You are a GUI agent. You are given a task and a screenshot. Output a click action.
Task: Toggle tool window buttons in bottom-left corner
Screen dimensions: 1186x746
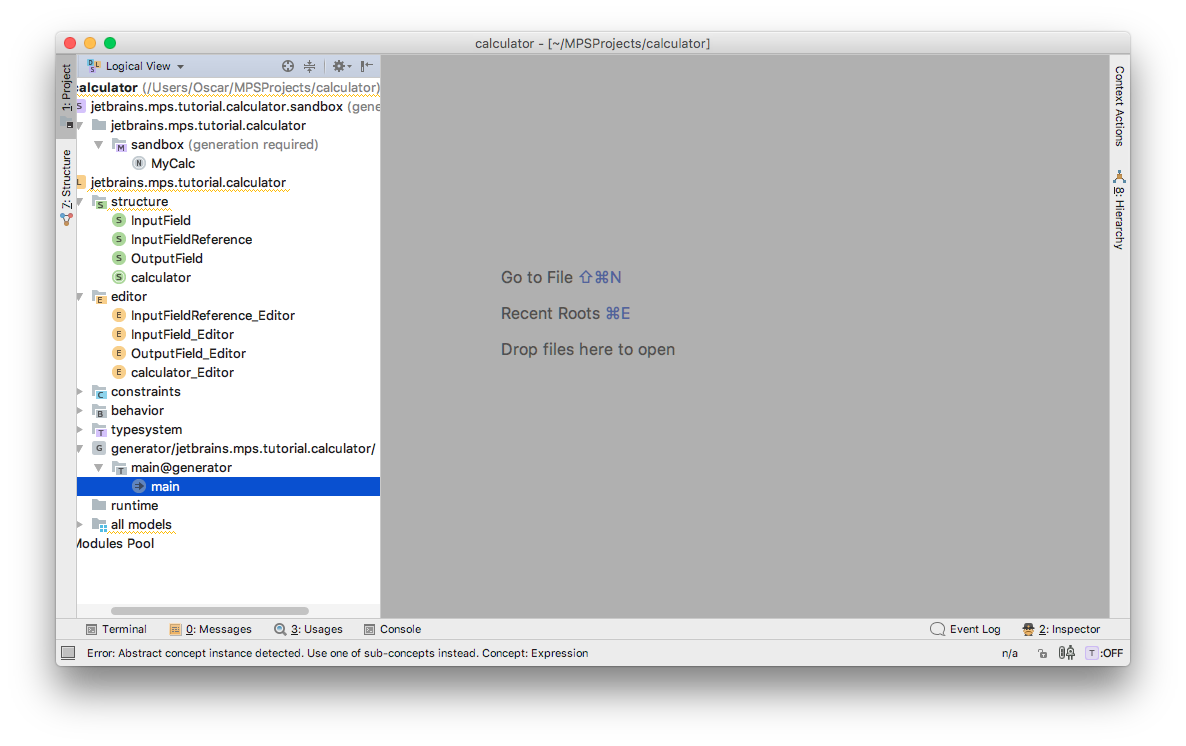pos(68,653)
